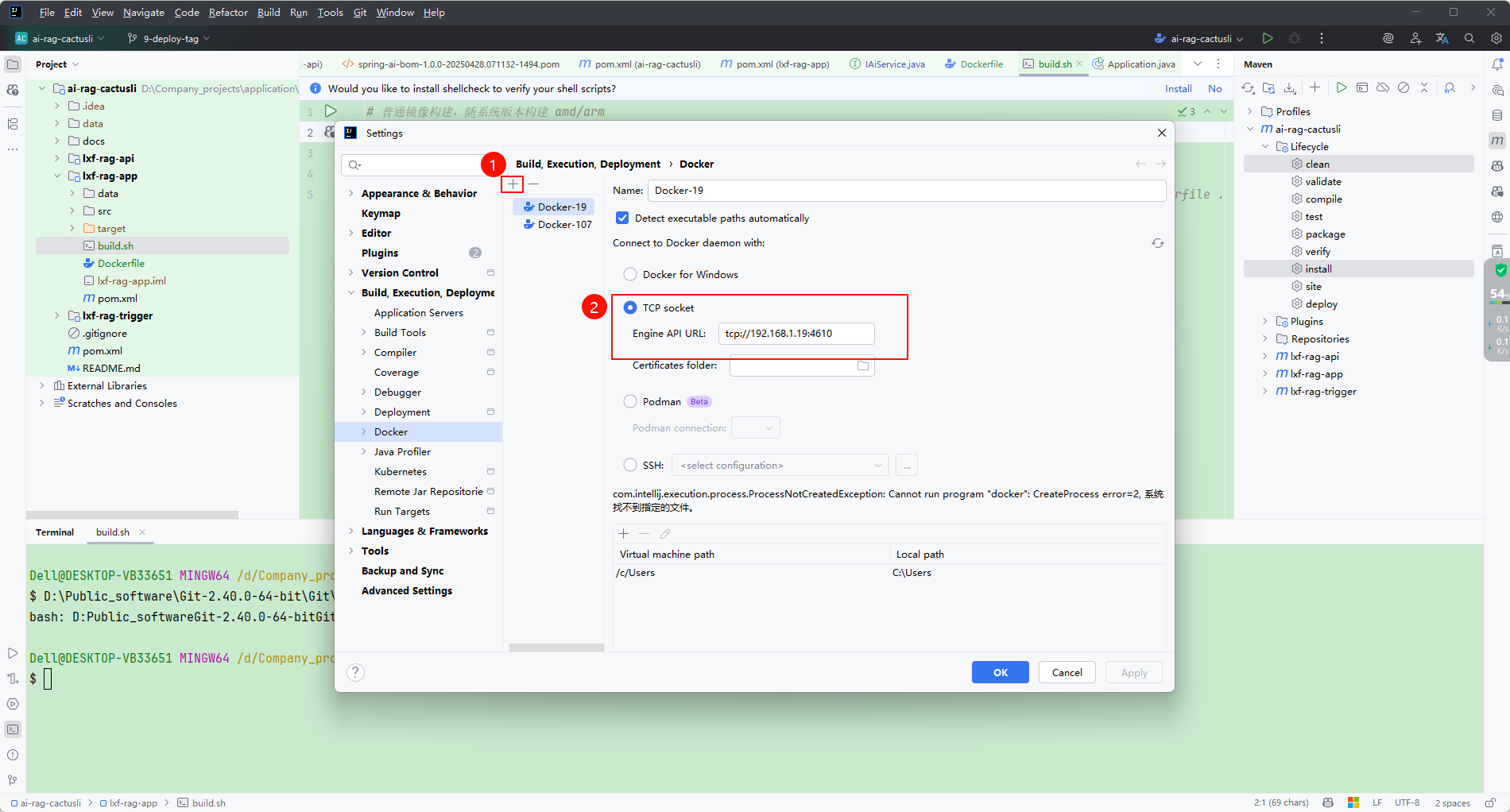Open the Refactor menu

point(228,12)
